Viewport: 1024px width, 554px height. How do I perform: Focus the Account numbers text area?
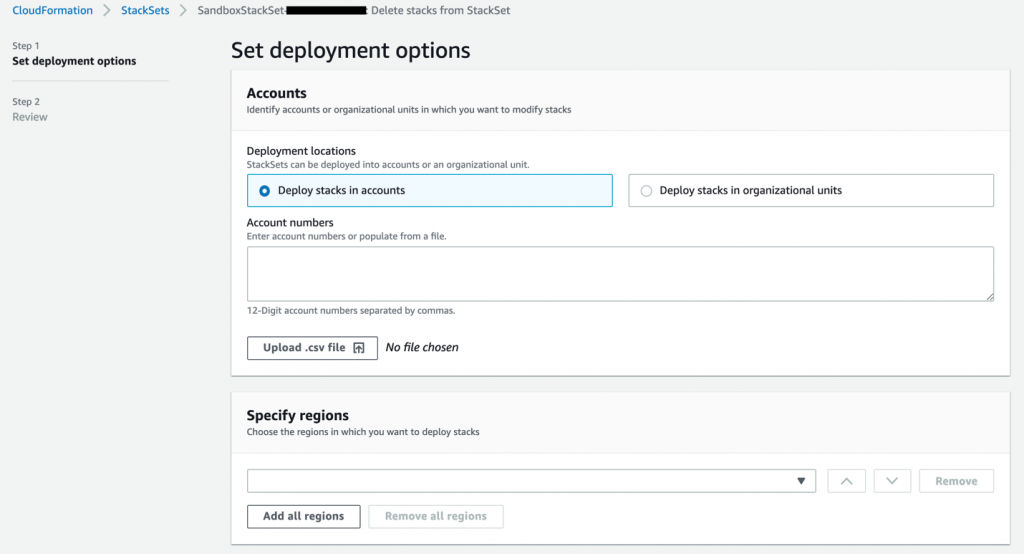pyautogui.click(x=620, y=273)
